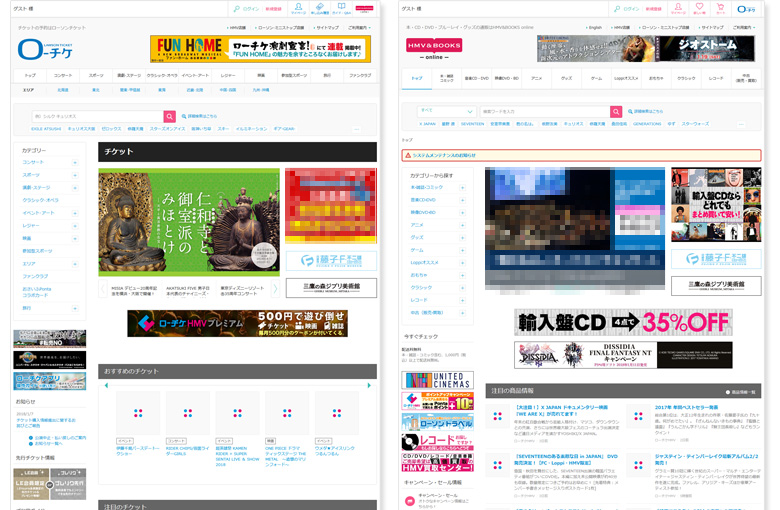780x510 pixels.
Task: Open the ジオストーム banner
Action: click(646, 48)
